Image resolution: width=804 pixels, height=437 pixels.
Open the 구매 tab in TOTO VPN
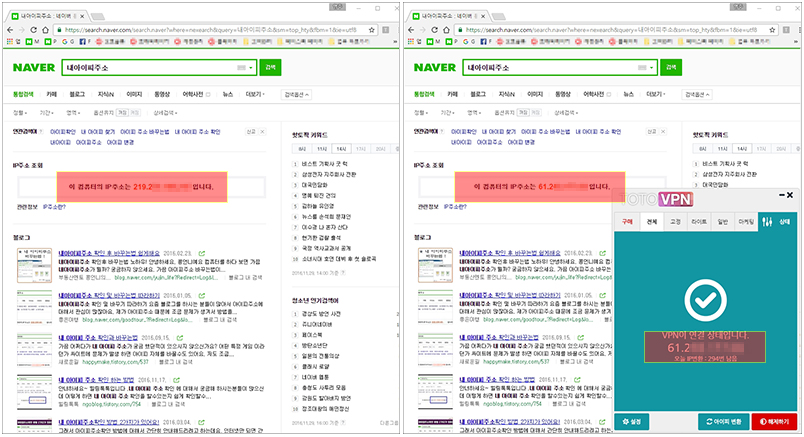pos(627,222)
